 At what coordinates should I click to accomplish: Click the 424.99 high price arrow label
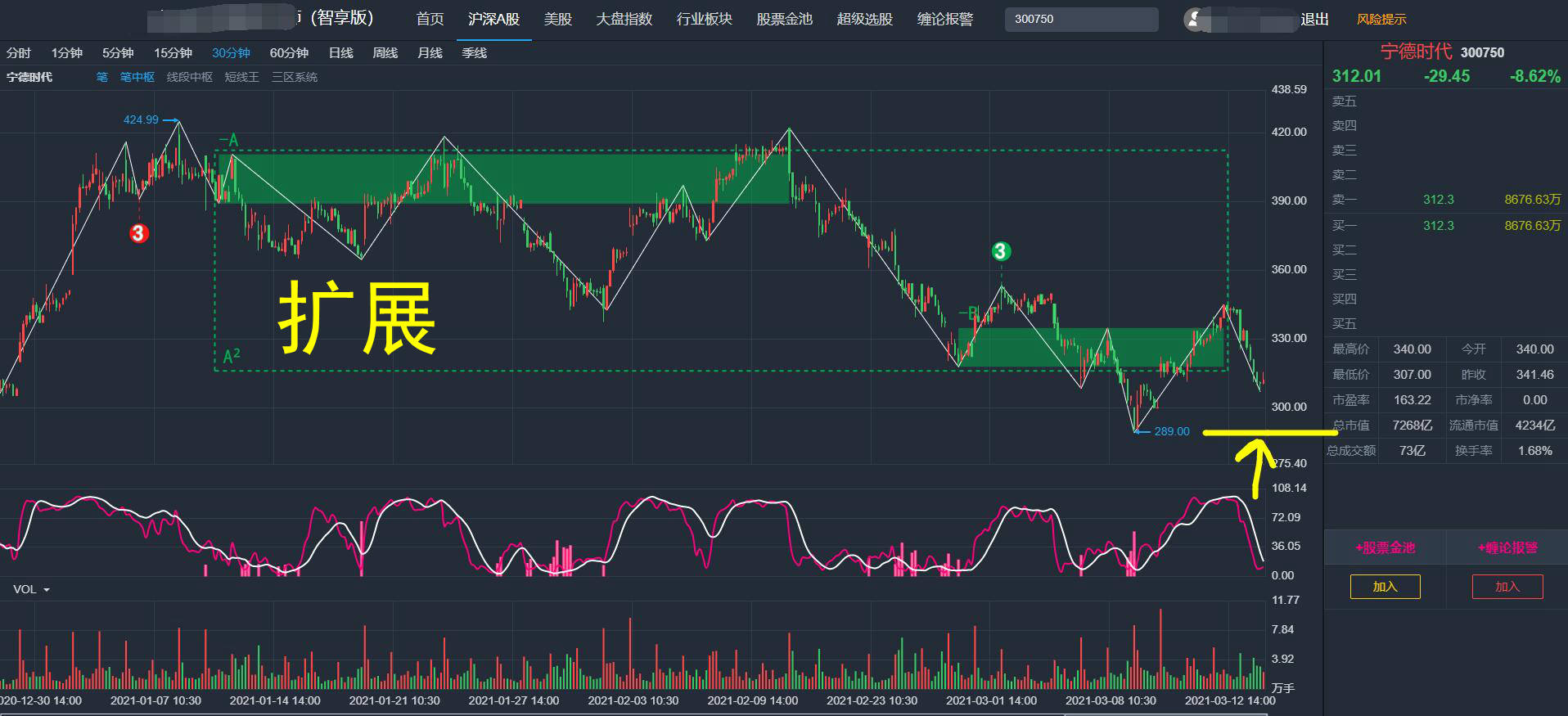pos(151,119)
